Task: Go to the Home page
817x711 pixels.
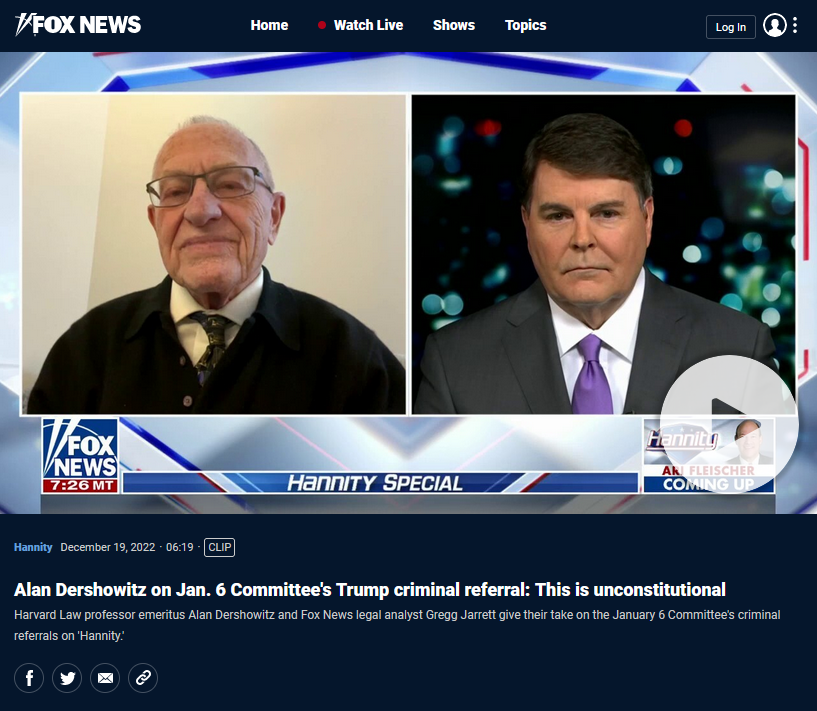Action: pyautogui.click(x=269, y=25)
